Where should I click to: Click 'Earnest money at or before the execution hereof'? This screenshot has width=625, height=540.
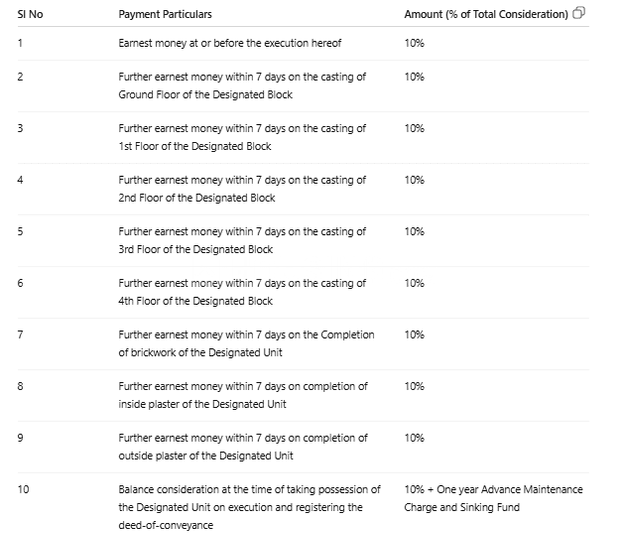point(230,43)
